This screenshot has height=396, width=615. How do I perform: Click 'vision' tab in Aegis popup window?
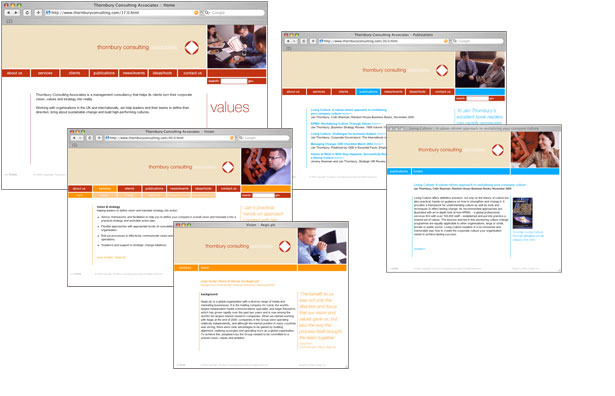247,268
